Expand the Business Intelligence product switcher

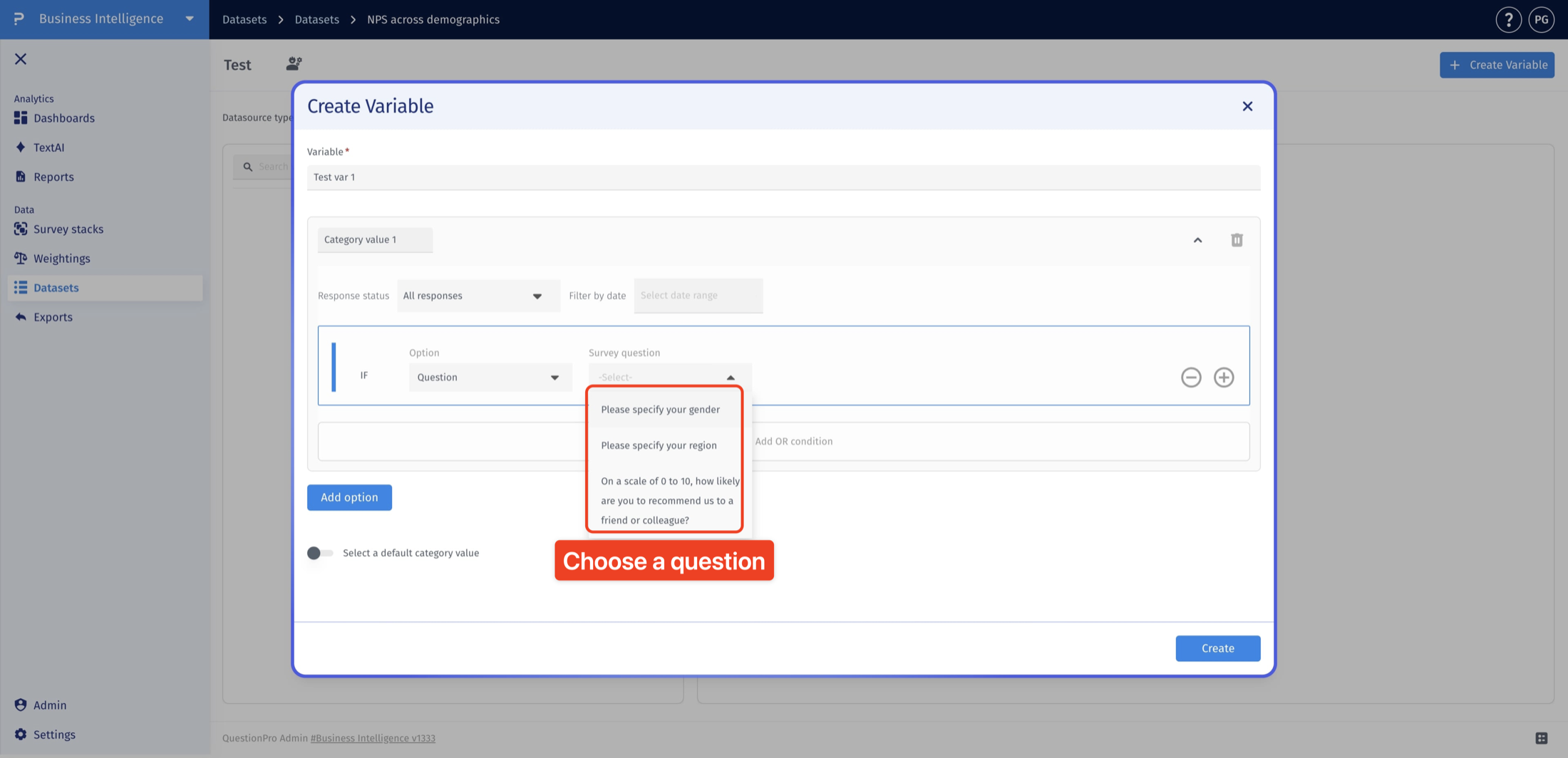click(x=190, y=19)
